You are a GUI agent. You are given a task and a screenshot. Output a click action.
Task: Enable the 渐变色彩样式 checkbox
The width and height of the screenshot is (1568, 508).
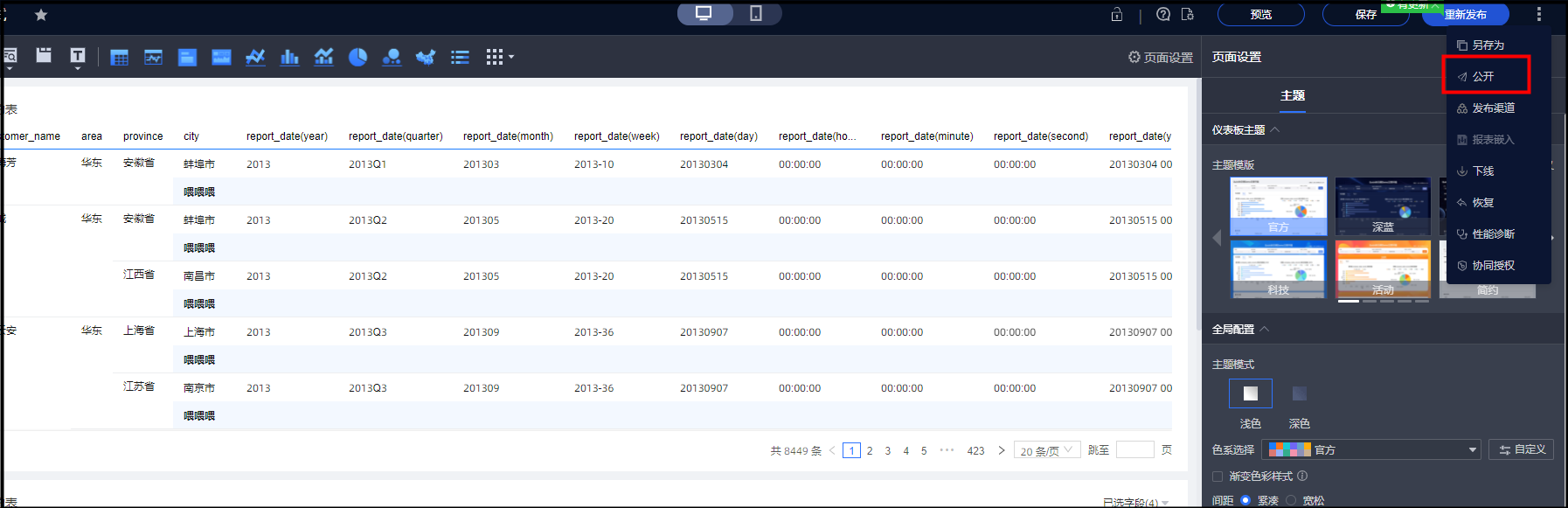point(1218,477)
